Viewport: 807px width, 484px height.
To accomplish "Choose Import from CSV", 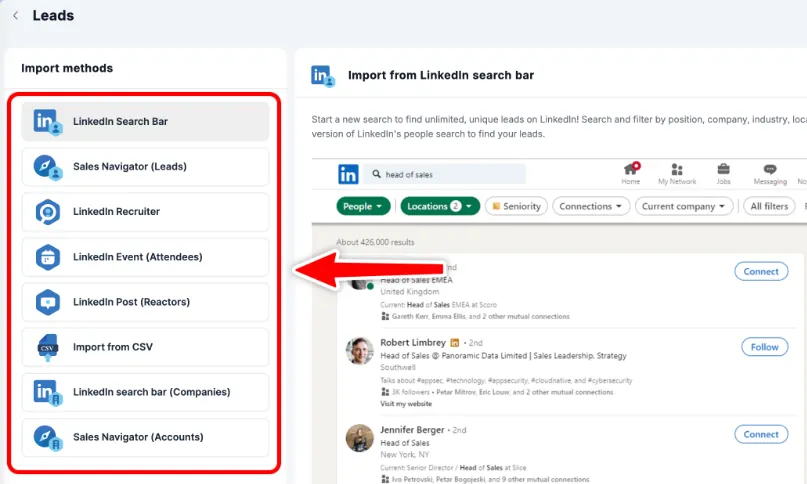I will [145, 347].
